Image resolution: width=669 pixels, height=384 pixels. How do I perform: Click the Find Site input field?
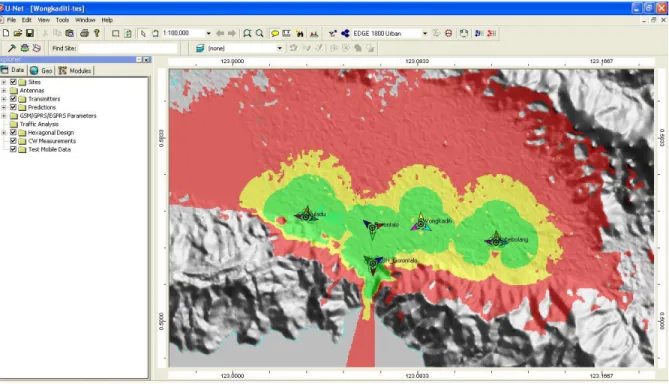click(x=128, y=48)
